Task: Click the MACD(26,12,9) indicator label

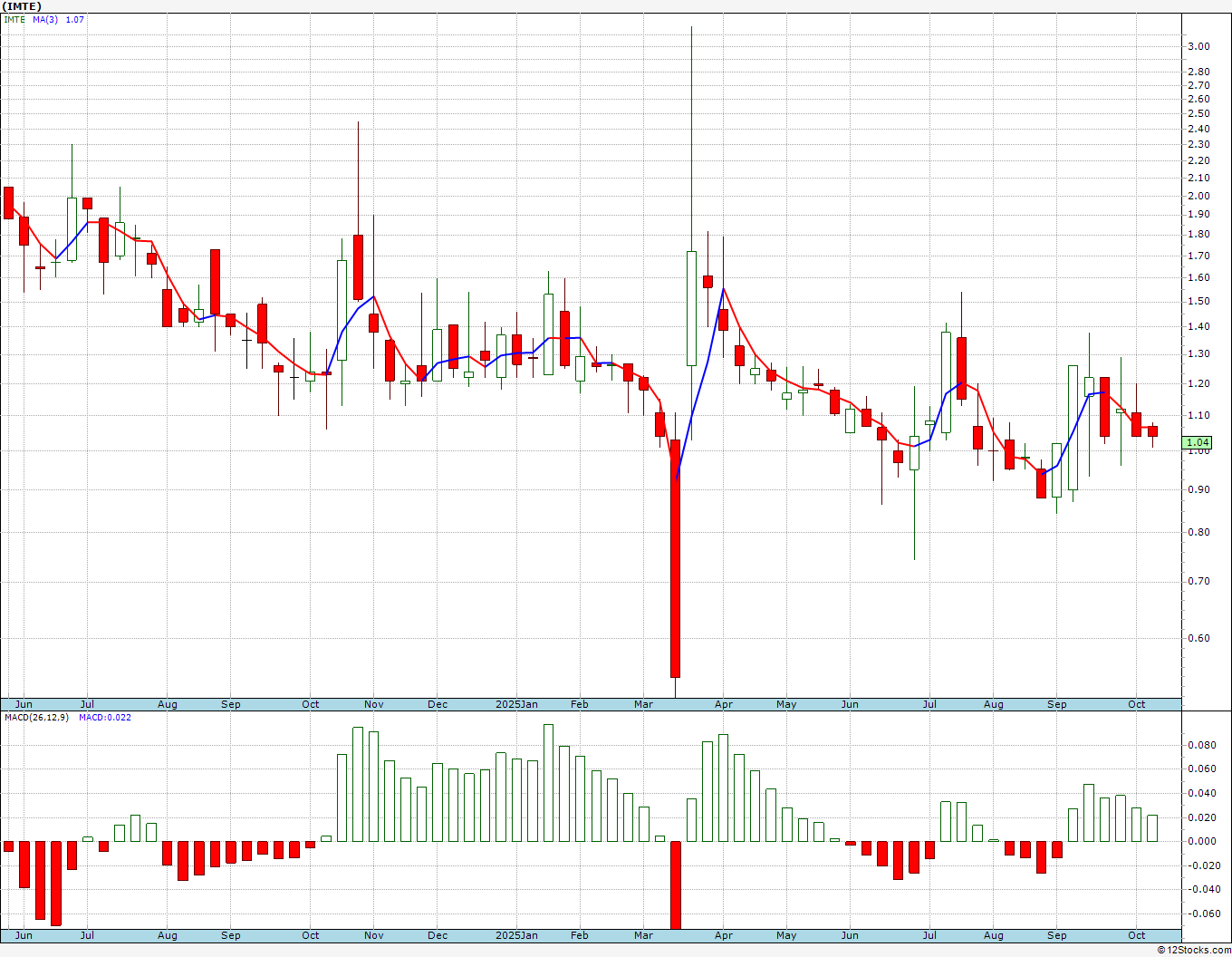Action: point(35,718)
